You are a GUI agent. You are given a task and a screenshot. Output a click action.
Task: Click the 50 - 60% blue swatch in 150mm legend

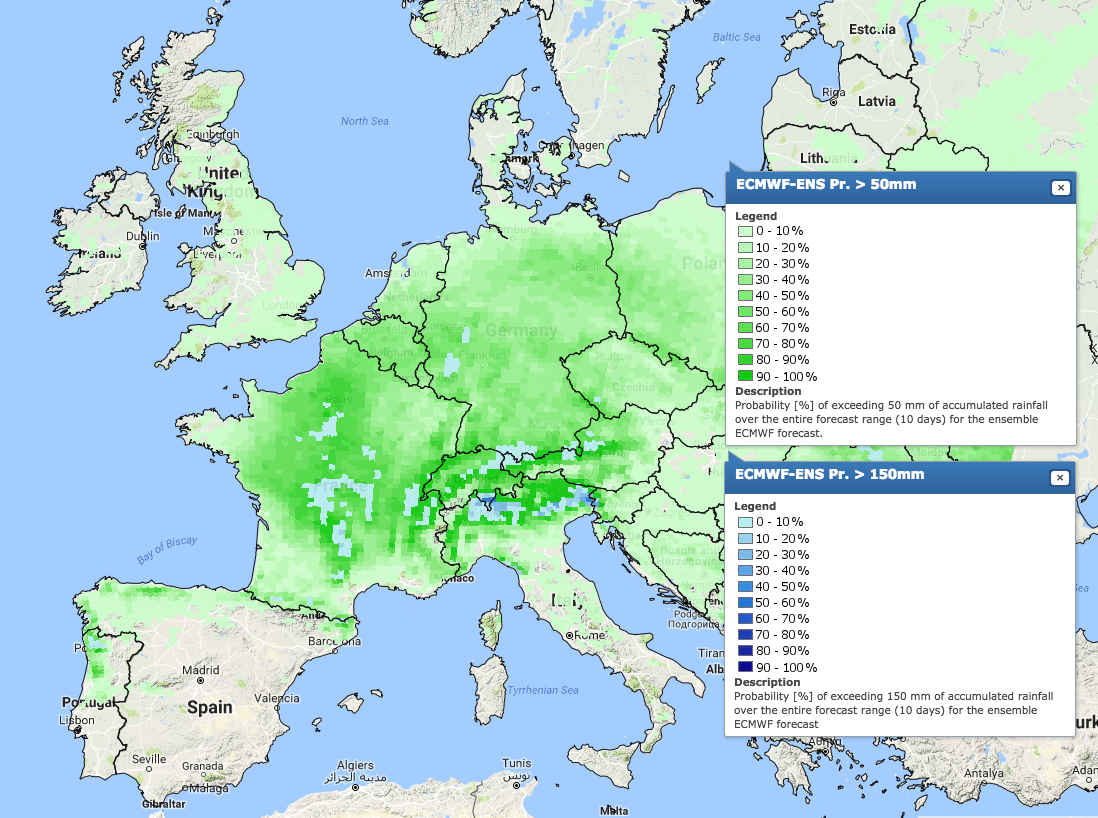coord(744,603)
